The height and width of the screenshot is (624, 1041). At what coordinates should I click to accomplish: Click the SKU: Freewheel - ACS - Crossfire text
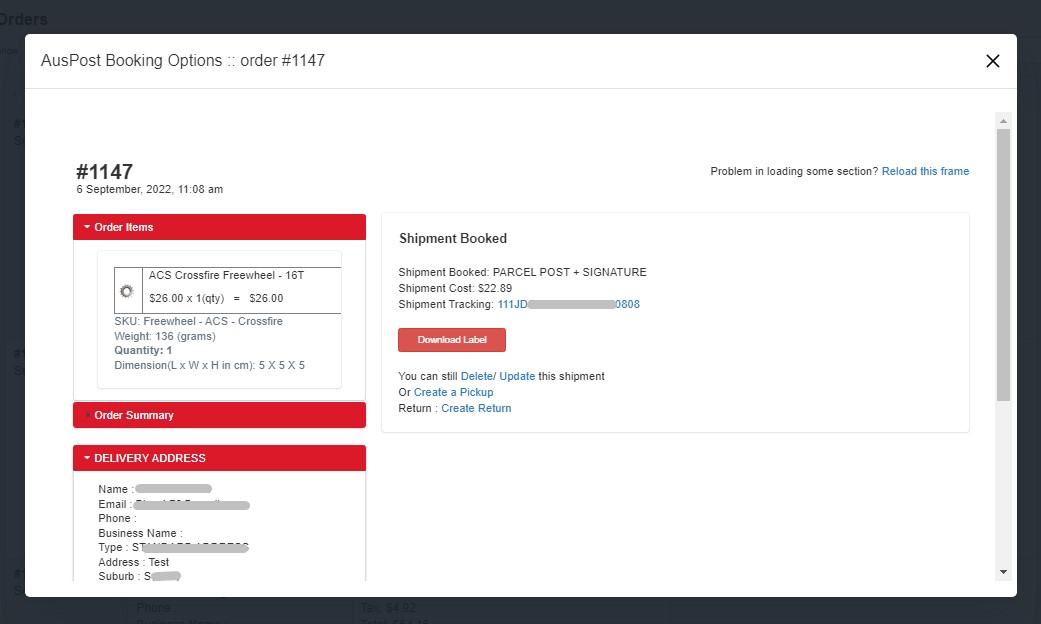198,321
